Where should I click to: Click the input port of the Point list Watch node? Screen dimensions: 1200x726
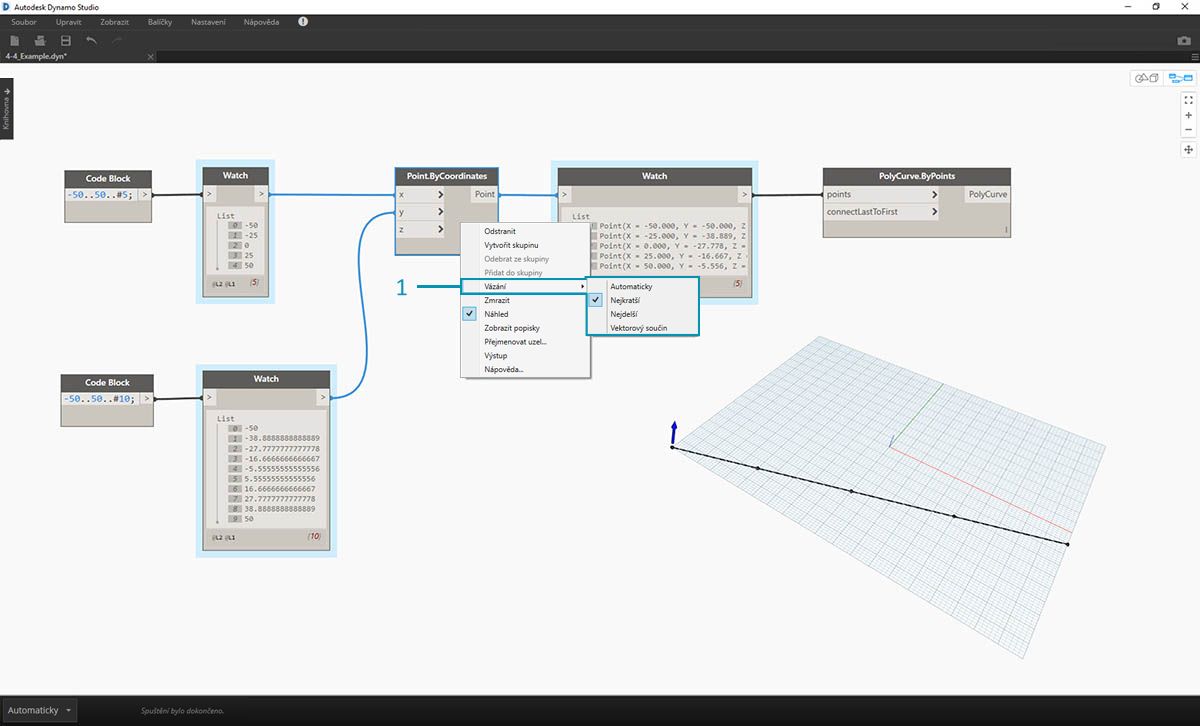pos(565,195)
